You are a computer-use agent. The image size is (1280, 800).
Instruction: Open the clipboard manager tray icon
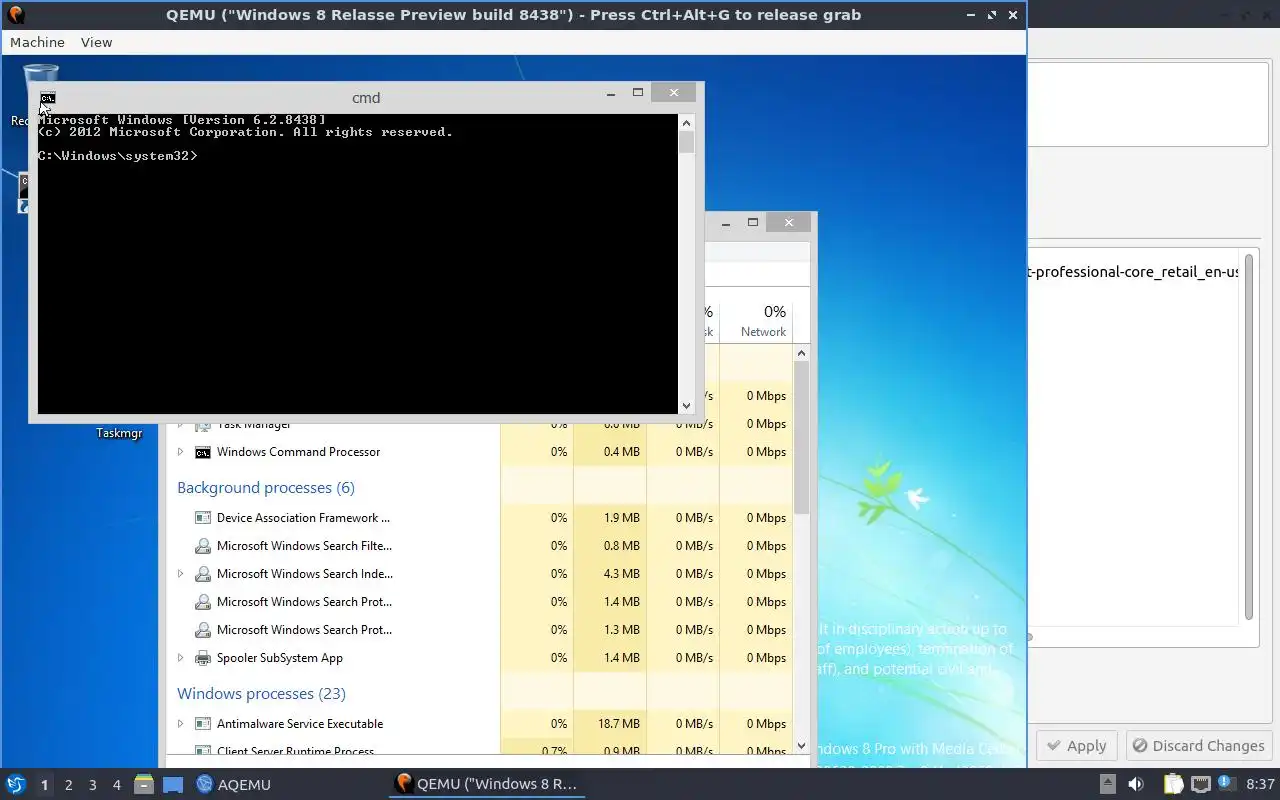coord(1174,784)
